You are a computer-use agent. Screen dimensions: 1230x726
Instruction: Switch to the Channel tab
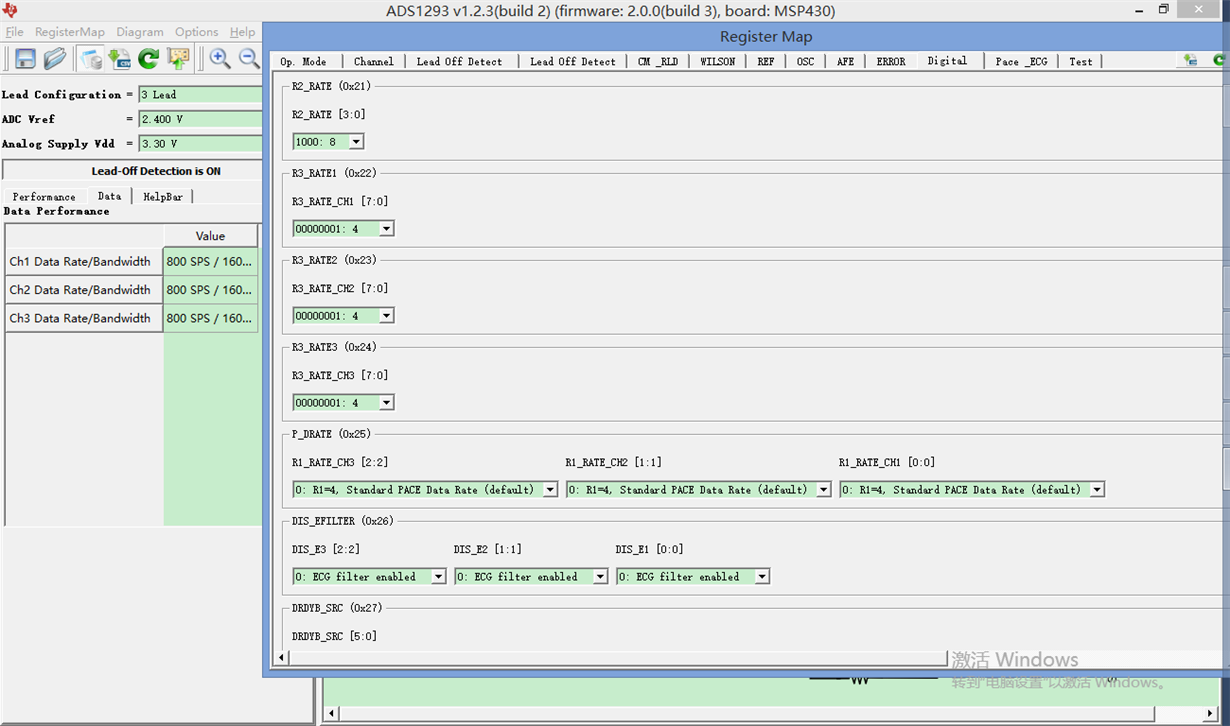click(x=373, y=61)
